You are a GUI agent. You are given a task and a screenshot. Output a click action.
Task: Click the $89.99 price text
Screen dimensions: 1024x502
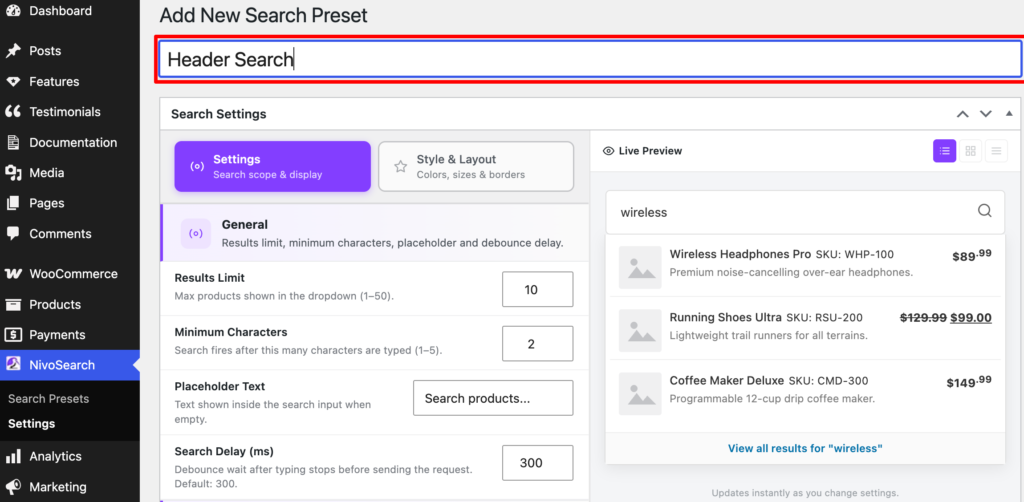972,255
